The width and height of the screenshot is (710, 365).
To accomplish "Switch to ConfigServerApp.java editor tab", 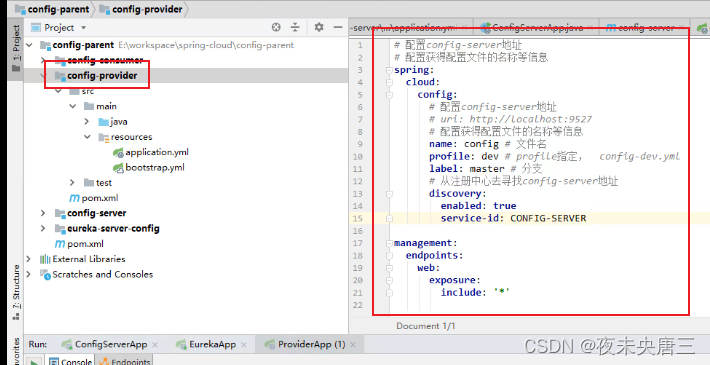I will (536, 28).
